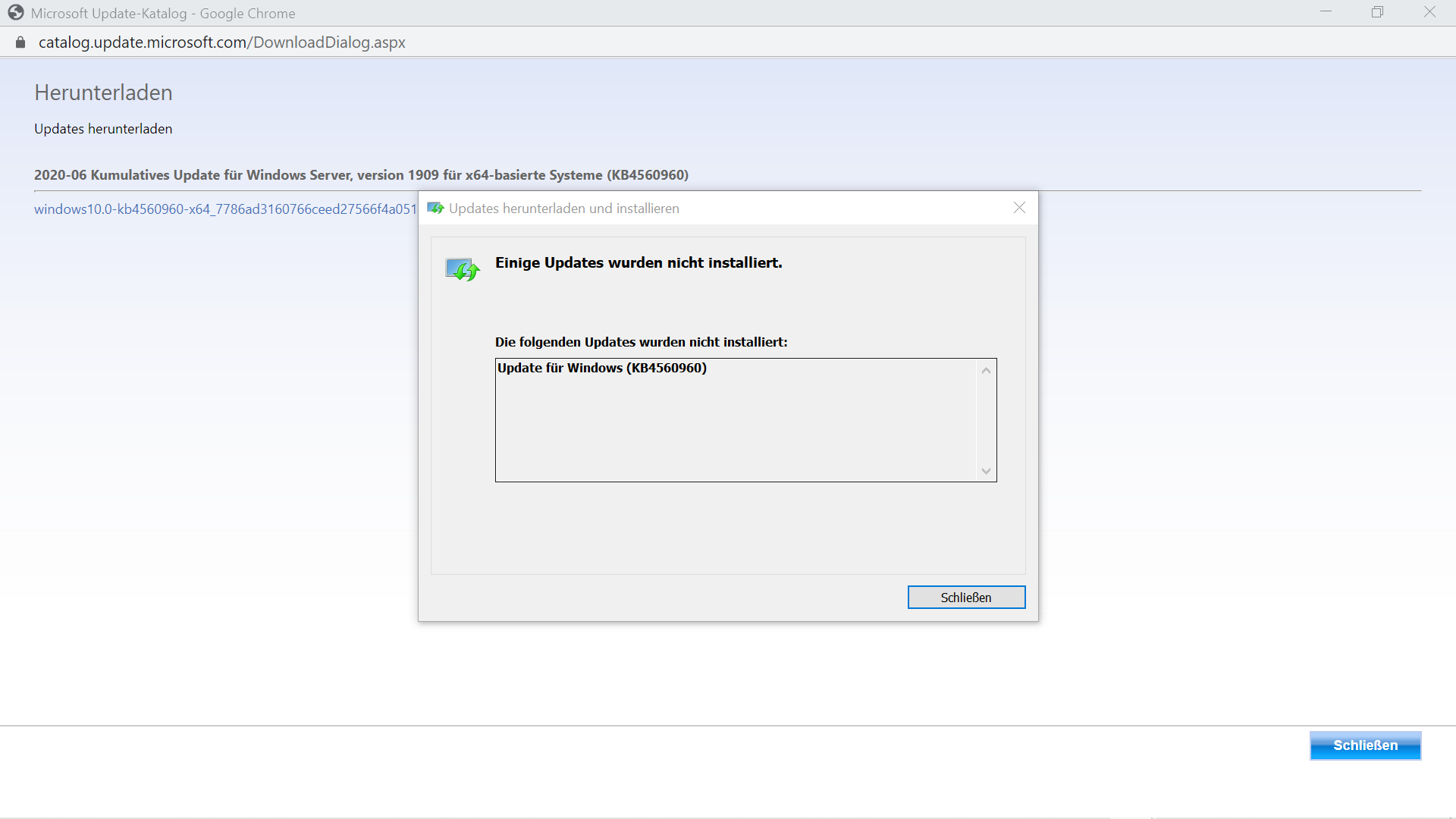This screenshot has height=819, width=1456.
Task: Click the lock icon in the address bar
Action: coord(20,42)
